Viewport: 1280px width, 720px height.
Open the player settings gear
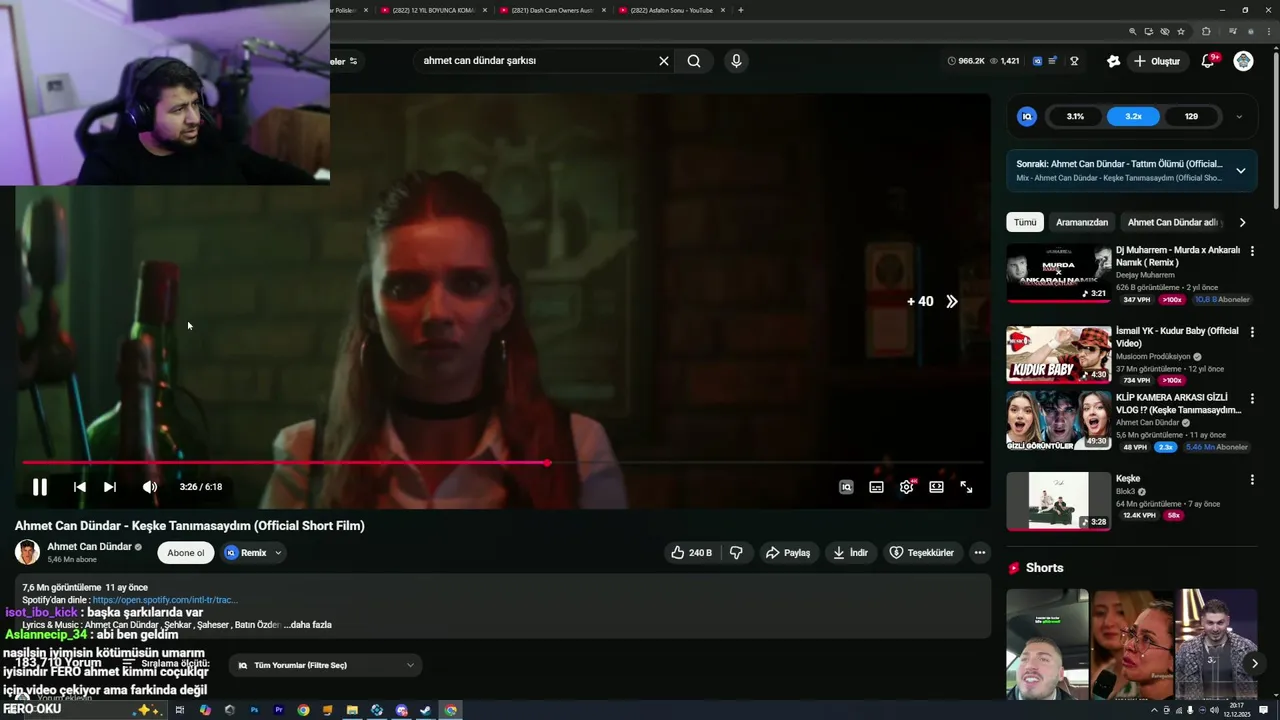(906, 487)
